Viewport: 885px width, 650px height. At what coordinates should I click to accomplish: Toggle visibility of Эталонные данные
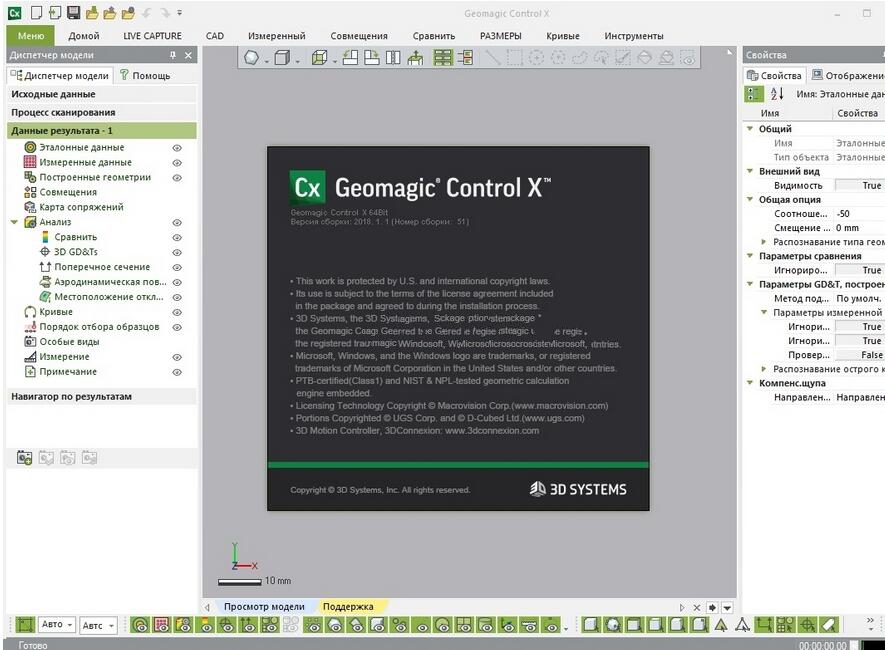pyautogui.click(x=177, y=148)
